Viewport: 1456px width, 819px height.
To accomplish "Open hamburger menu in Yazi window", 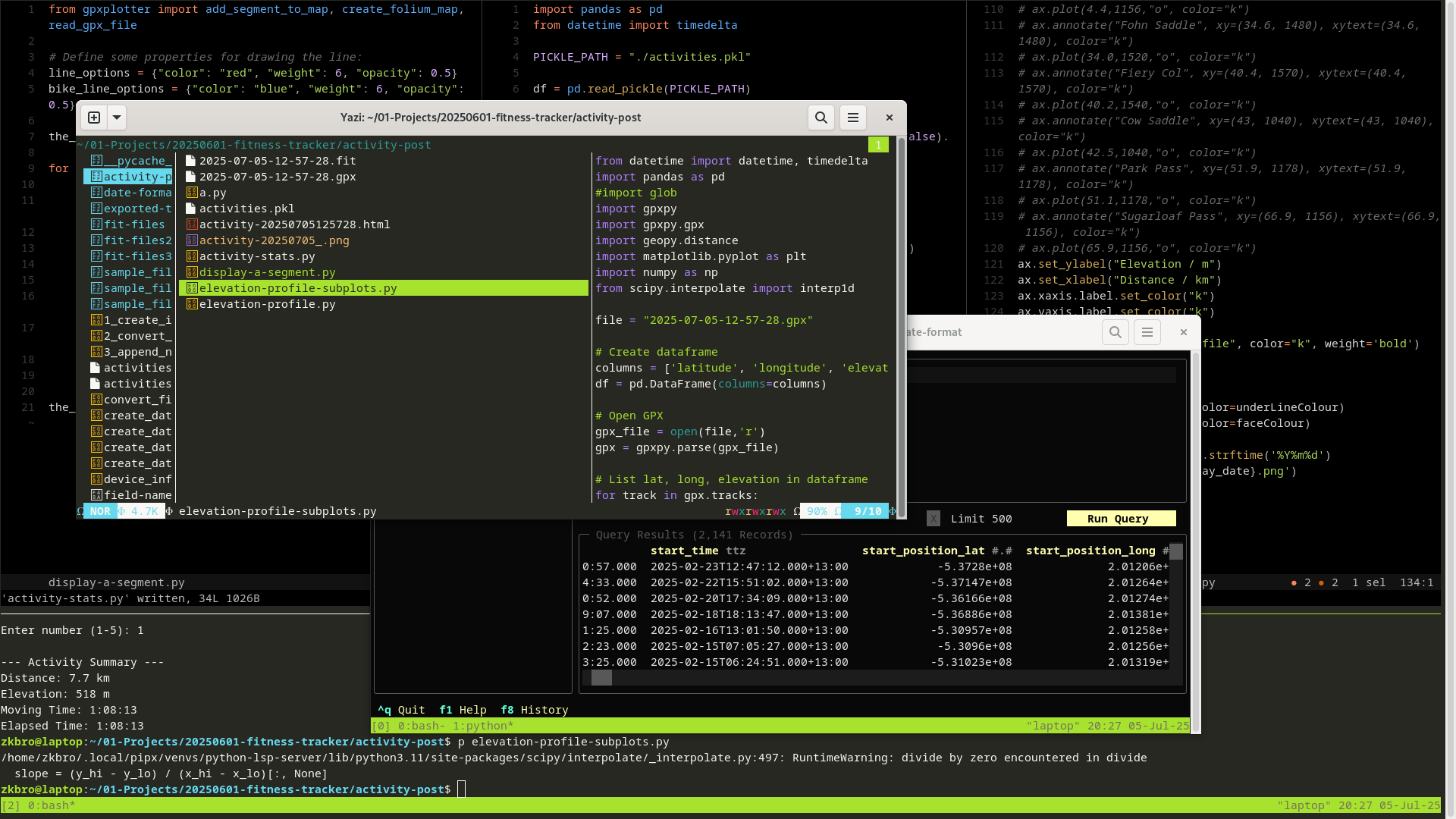I will pos(852,118).
